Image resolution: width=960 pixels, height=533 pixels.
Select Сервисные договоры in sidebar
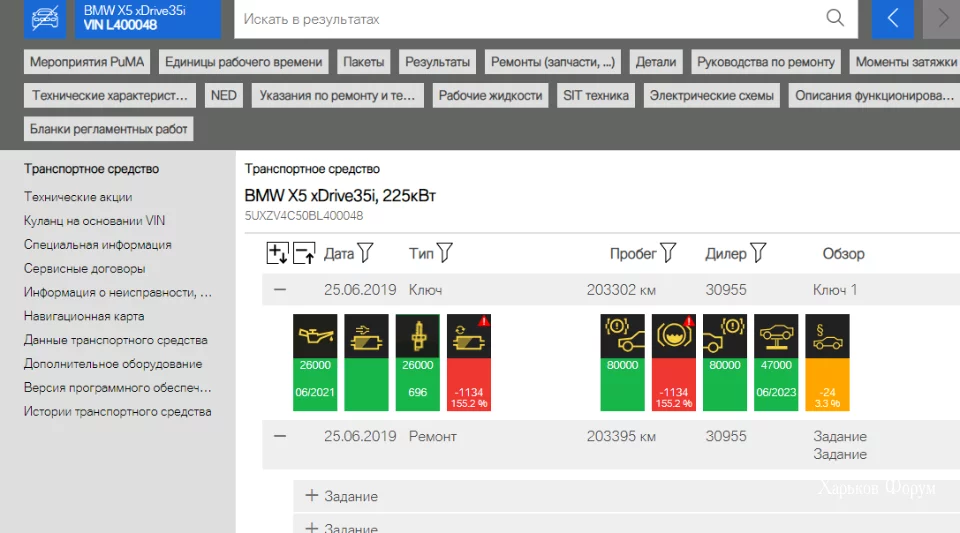point(84,269)
